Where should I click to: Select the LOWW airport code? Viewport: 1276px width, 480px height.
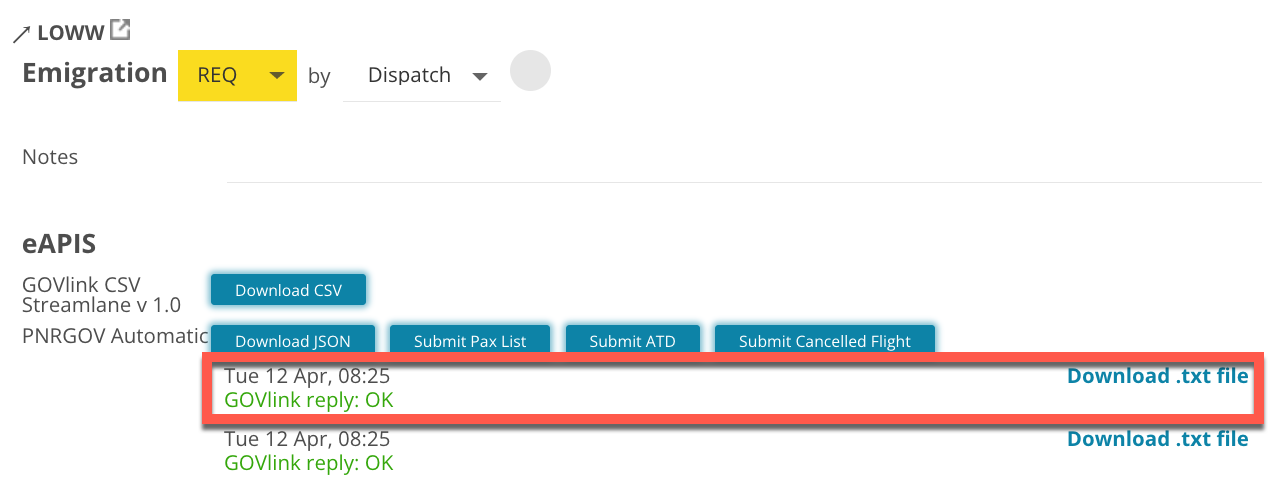(x=70, y=33)
